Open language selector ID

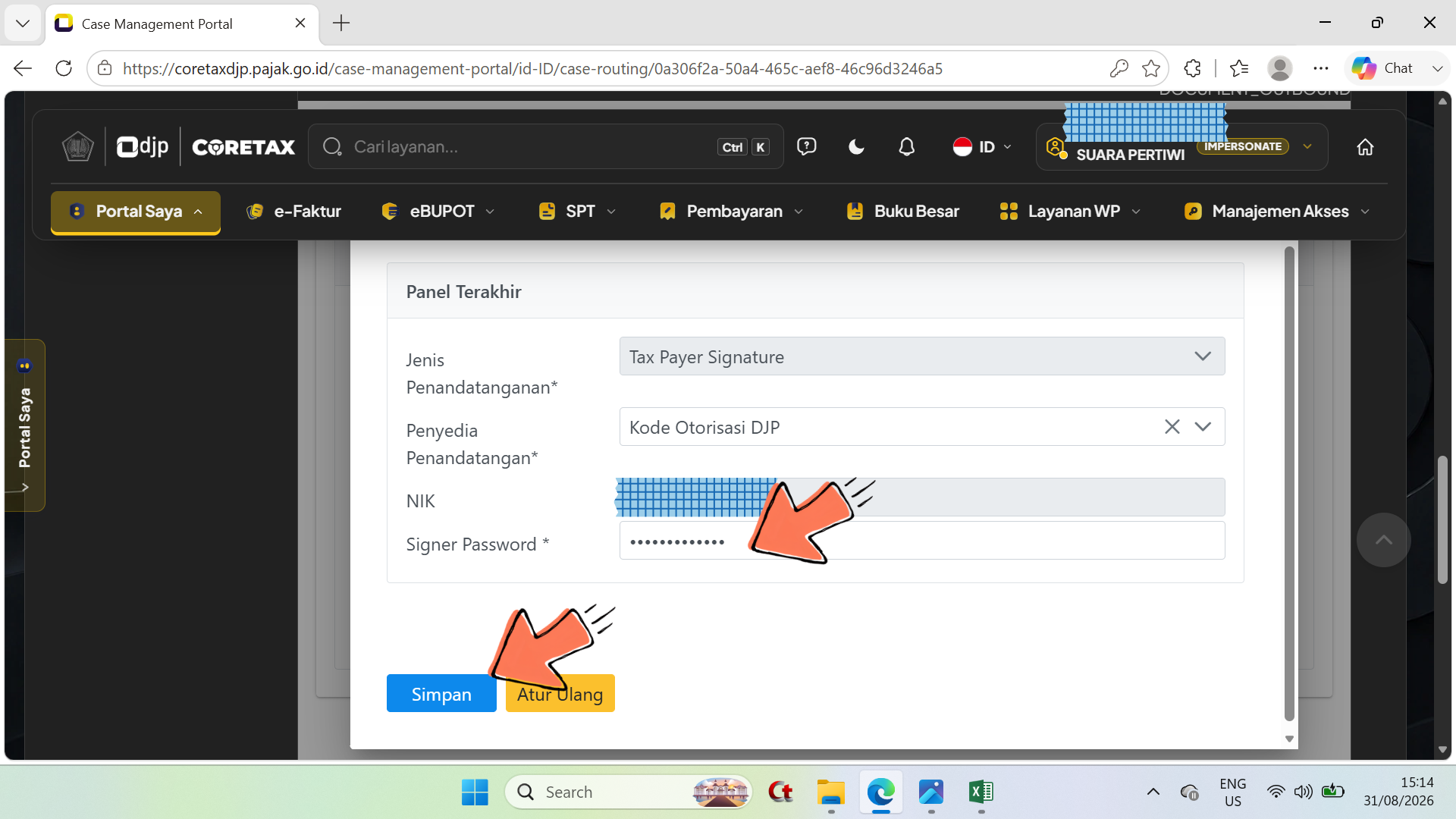[x=982, y=147]
